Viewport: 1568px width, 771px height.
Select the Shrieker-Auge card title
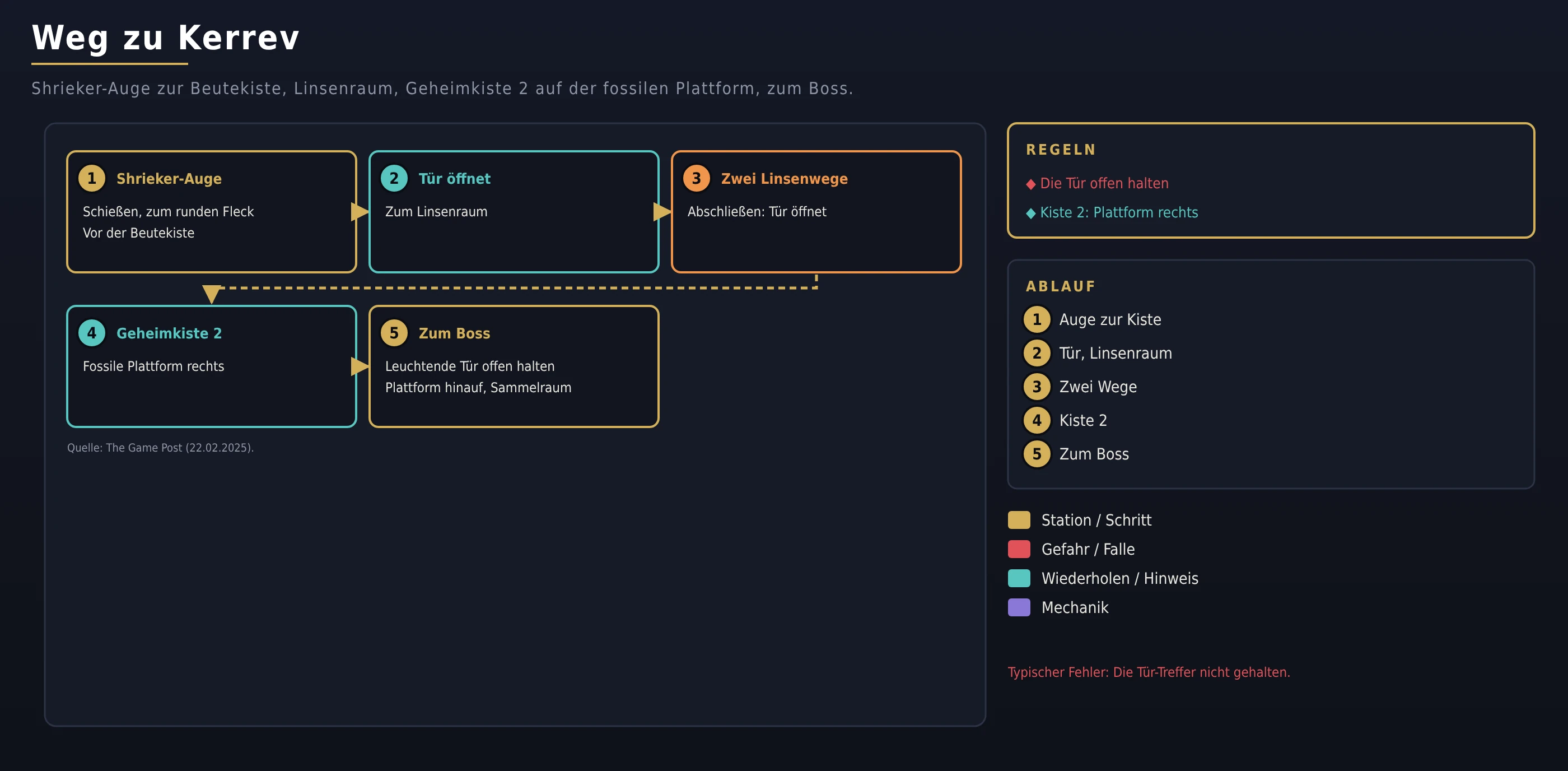click(x=169, y=178)
